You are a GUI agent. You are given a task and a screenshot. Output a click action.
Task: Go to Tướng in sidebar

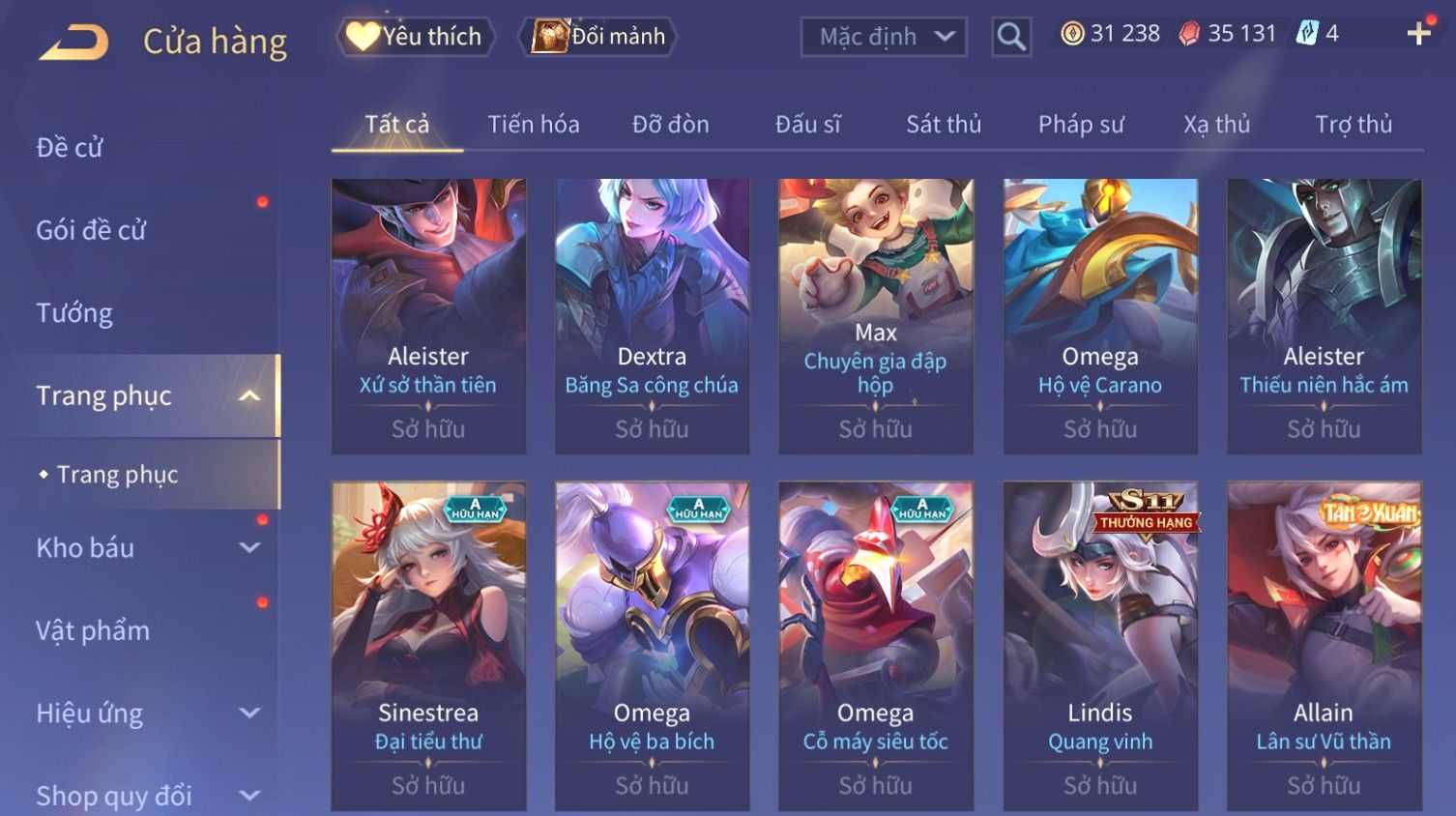pyautogui.click(x=74, y=313)
